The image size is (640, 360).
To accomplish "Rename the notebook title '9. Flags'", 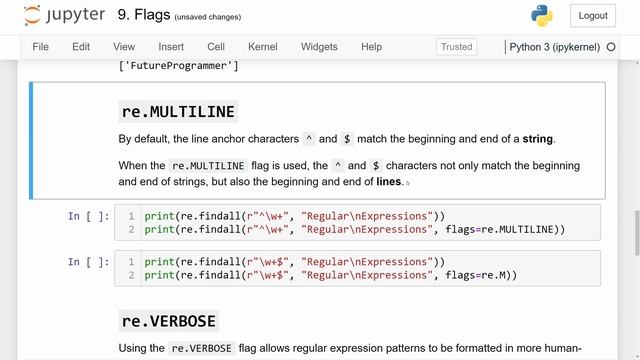I will [144, 15].
